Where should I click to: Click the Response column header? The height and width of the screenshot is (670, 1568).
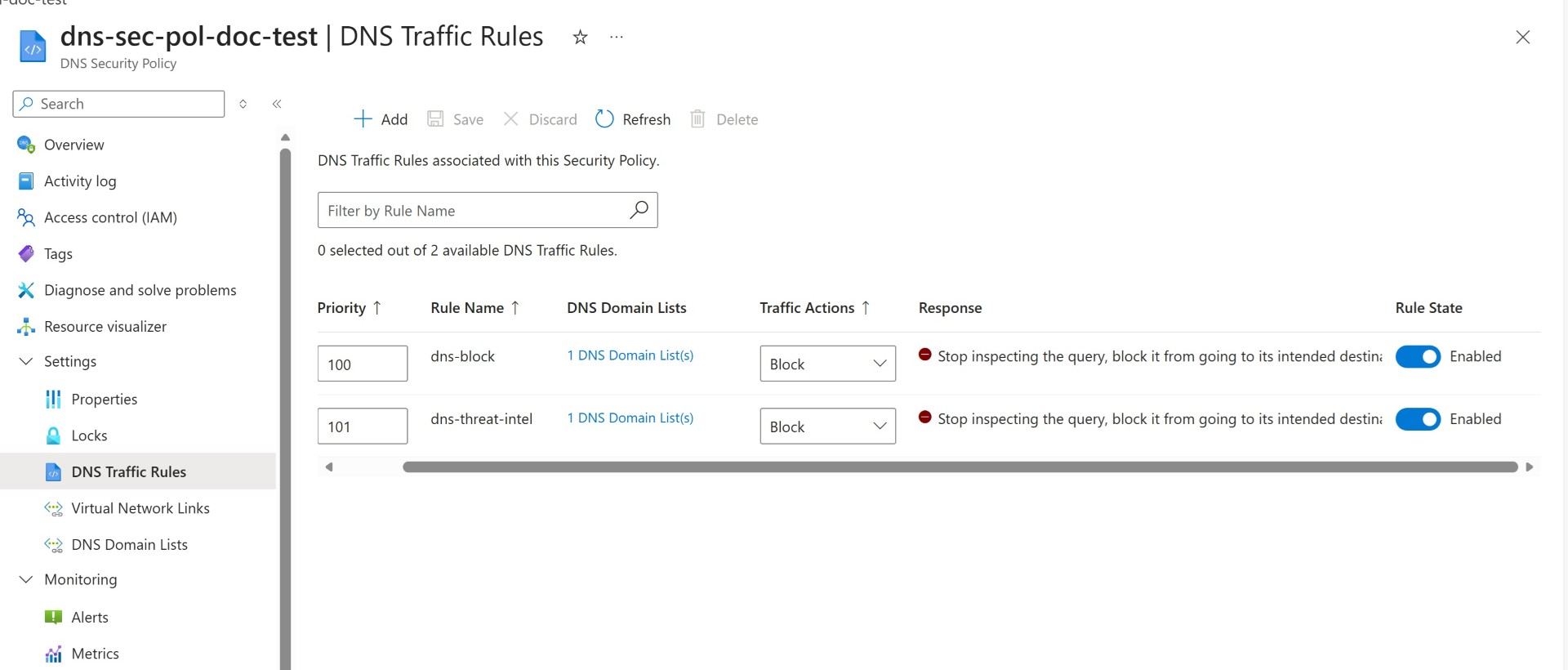coord(950,308)
